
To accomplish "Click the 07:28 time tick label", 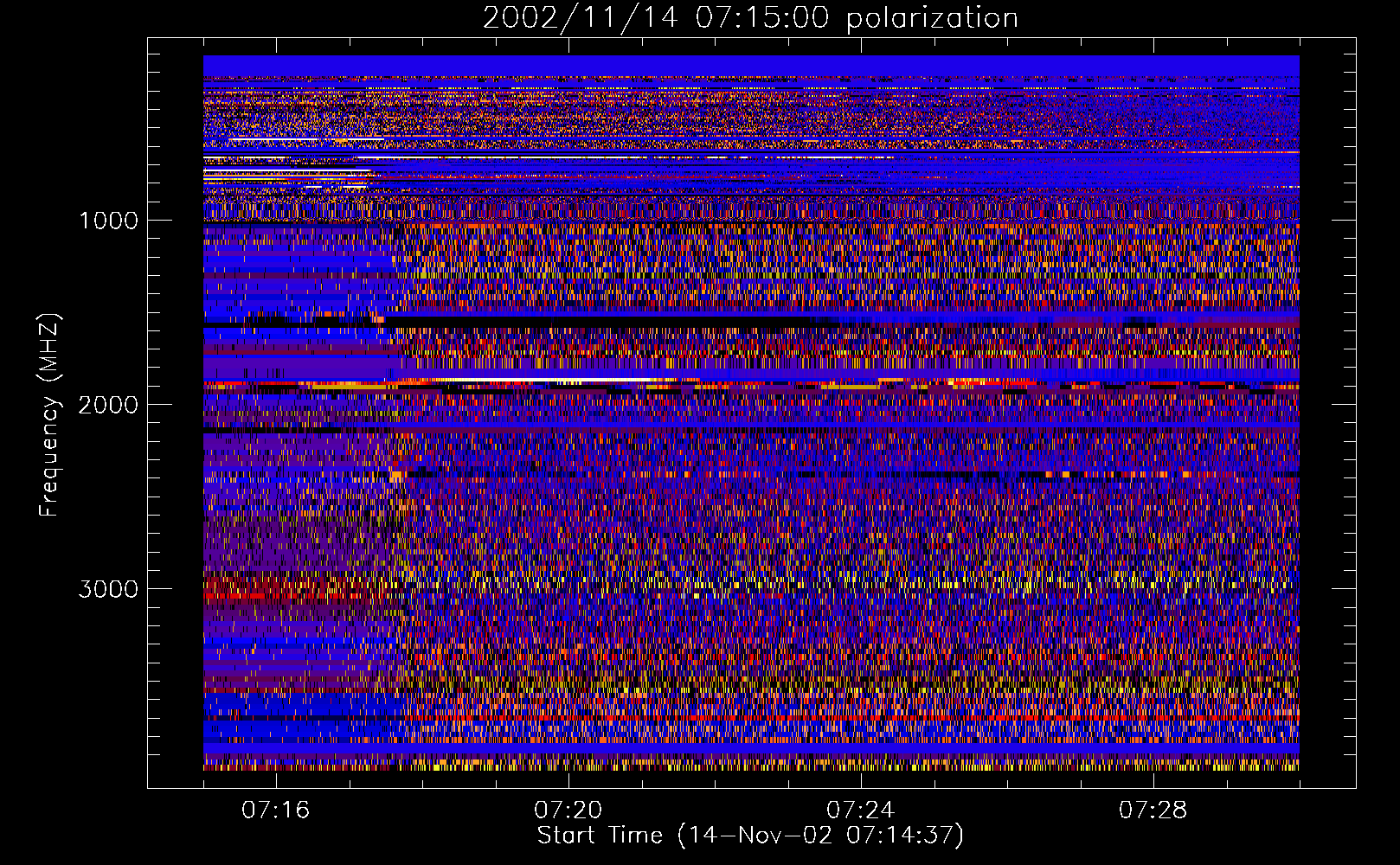I will pyautogui.click(x=1153, y=811).
